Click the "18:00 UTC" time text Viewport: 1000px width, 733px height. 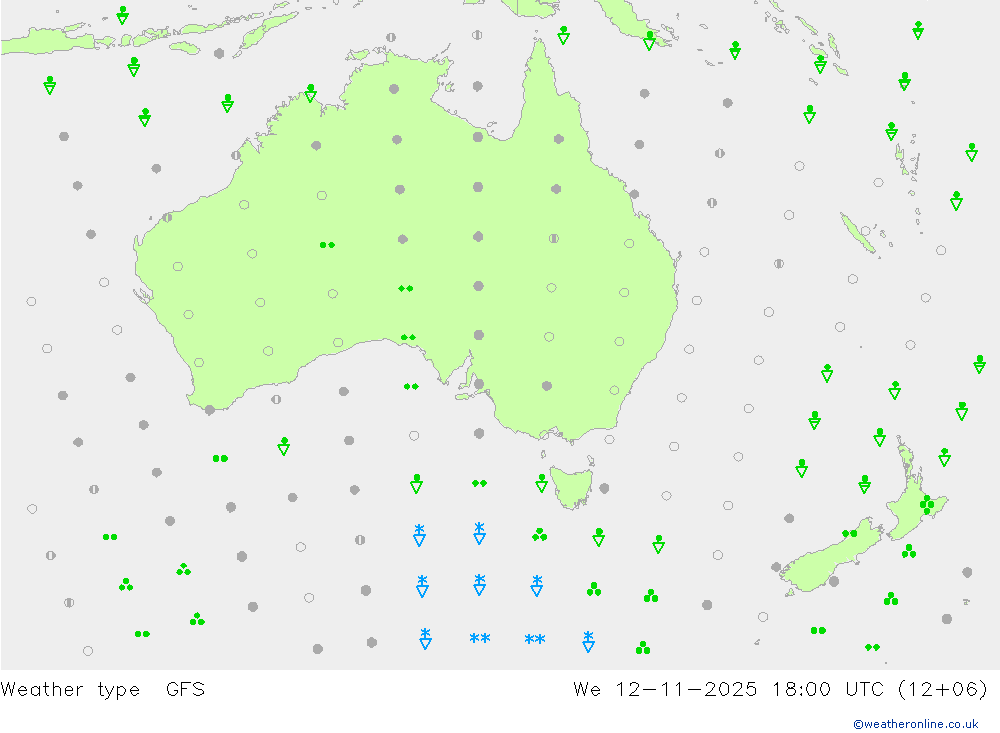[827, 689]
